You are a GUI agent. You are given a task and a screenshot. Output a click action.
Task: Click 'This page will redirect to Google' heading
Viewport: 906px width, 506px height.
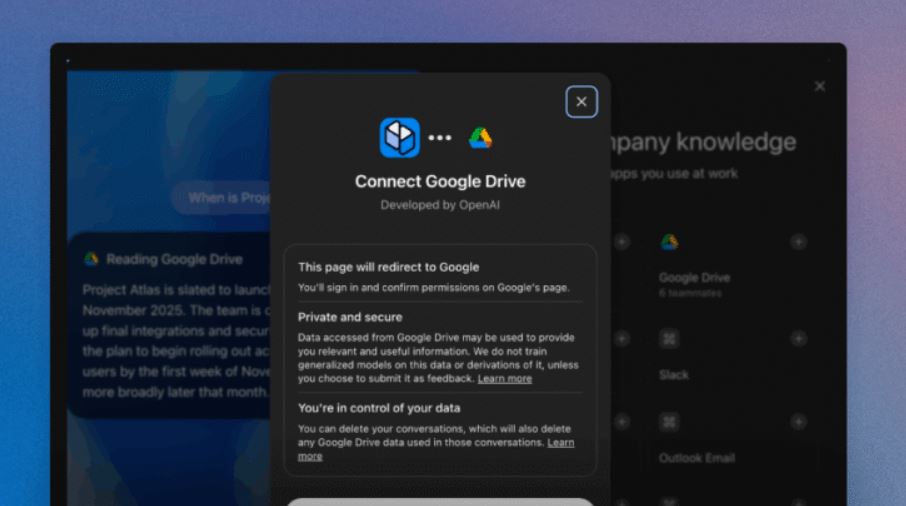[x=388, y=267]
